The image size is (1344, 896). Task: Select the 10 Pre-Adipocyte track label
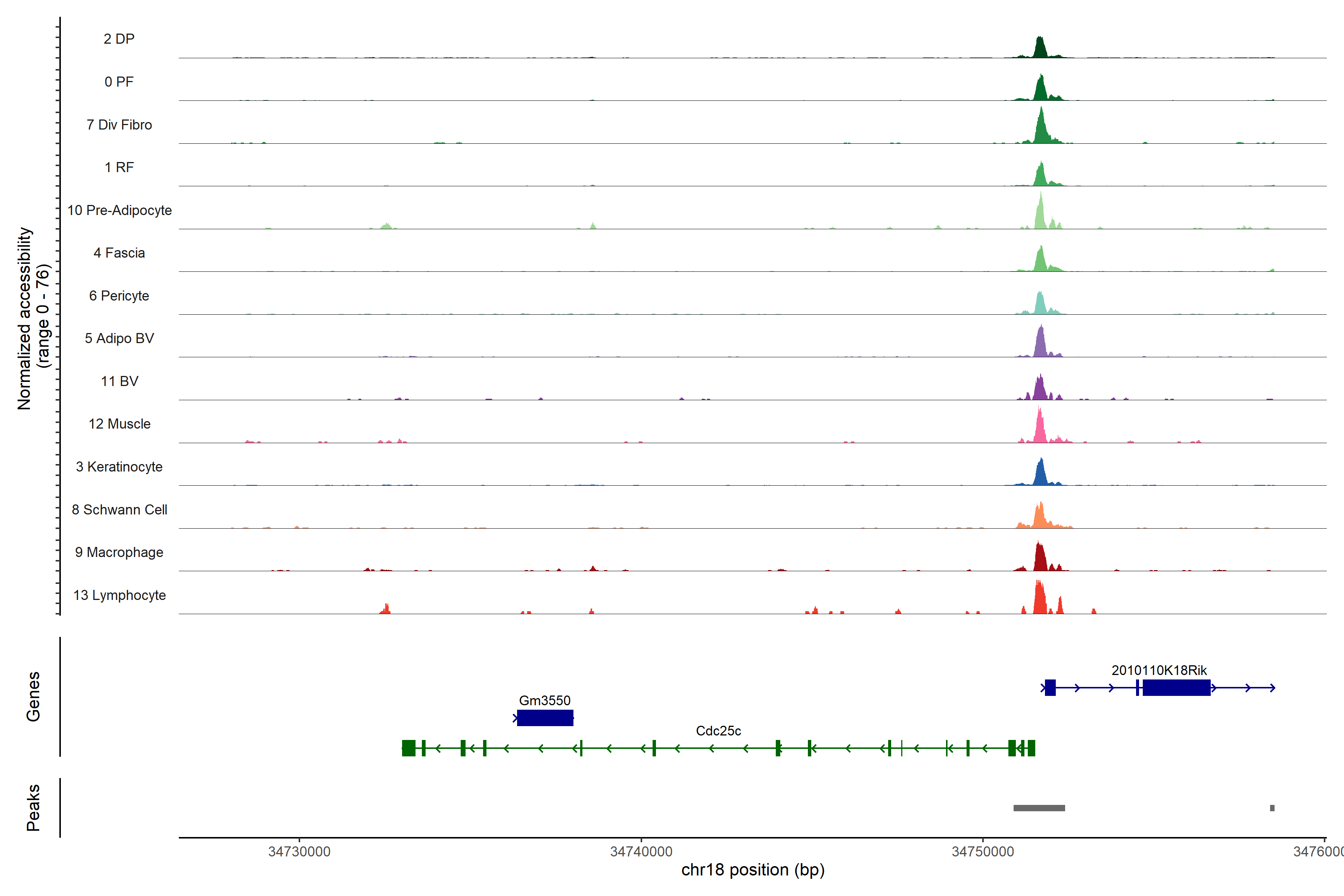pos(119,210)
